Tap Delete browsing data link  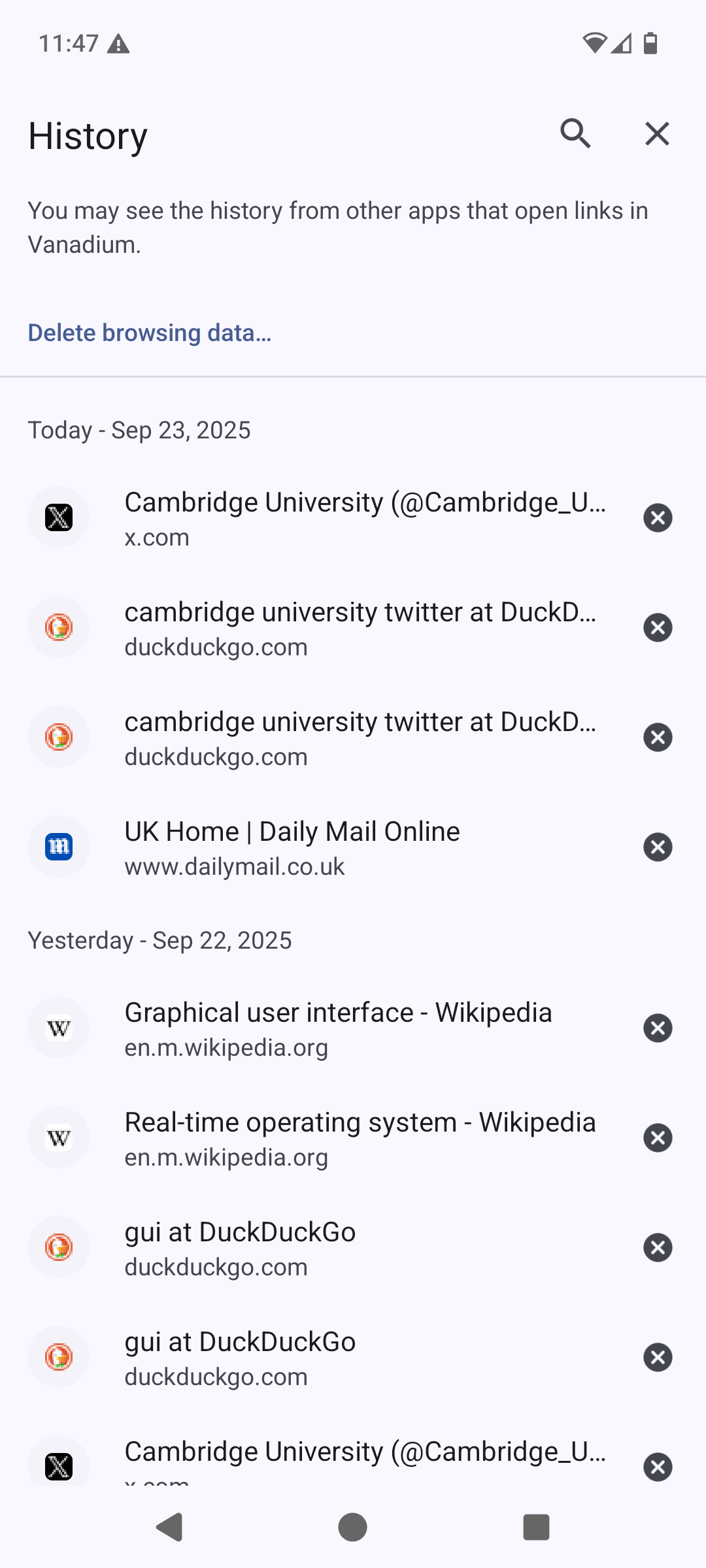(x=149, y=333)
